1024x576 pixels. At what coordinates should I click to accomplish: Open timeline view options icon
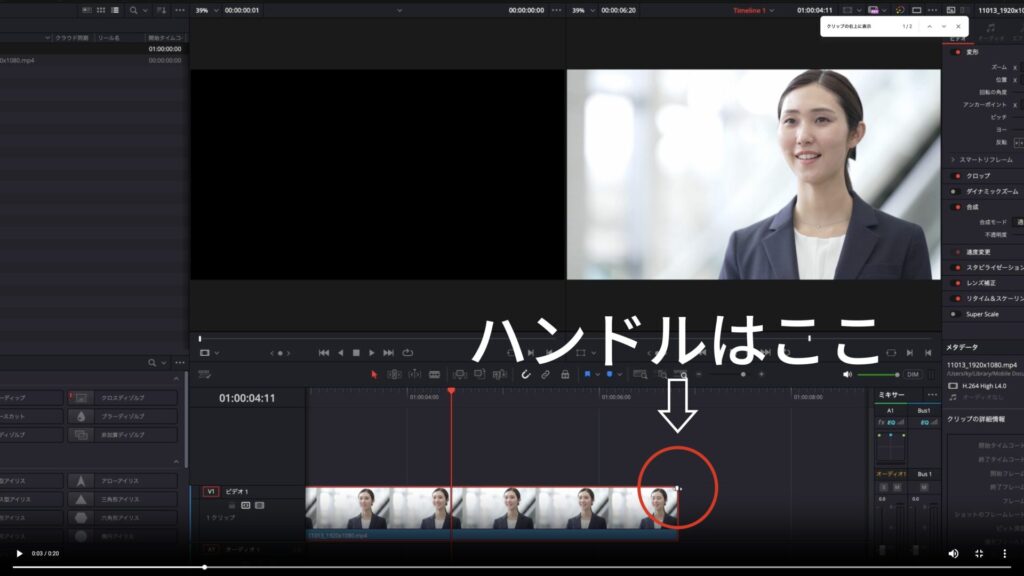pos(204,375)
